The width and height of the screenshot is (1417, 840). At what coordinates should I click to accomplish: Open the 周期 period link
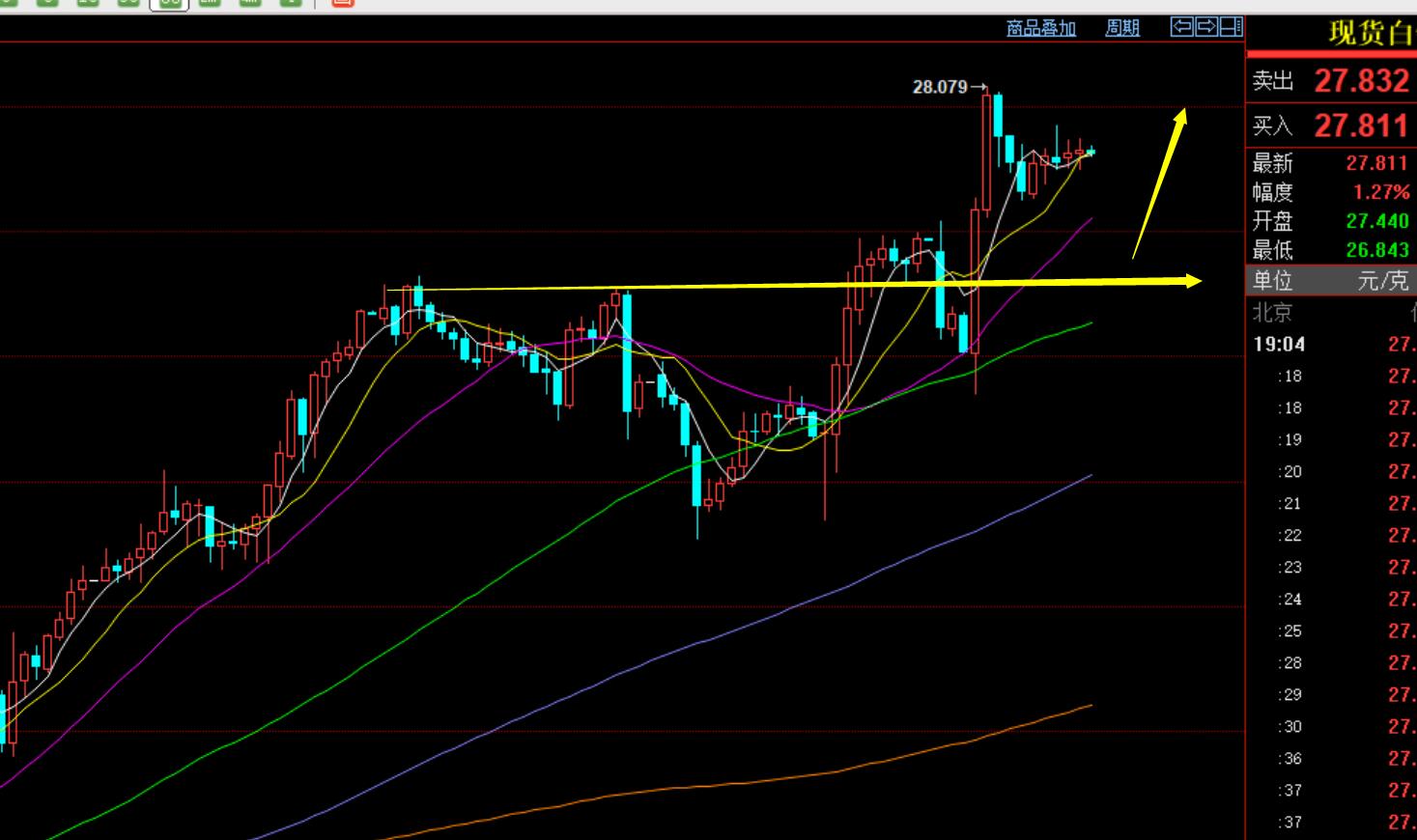pyautogui.click(x=1122, y=28)
